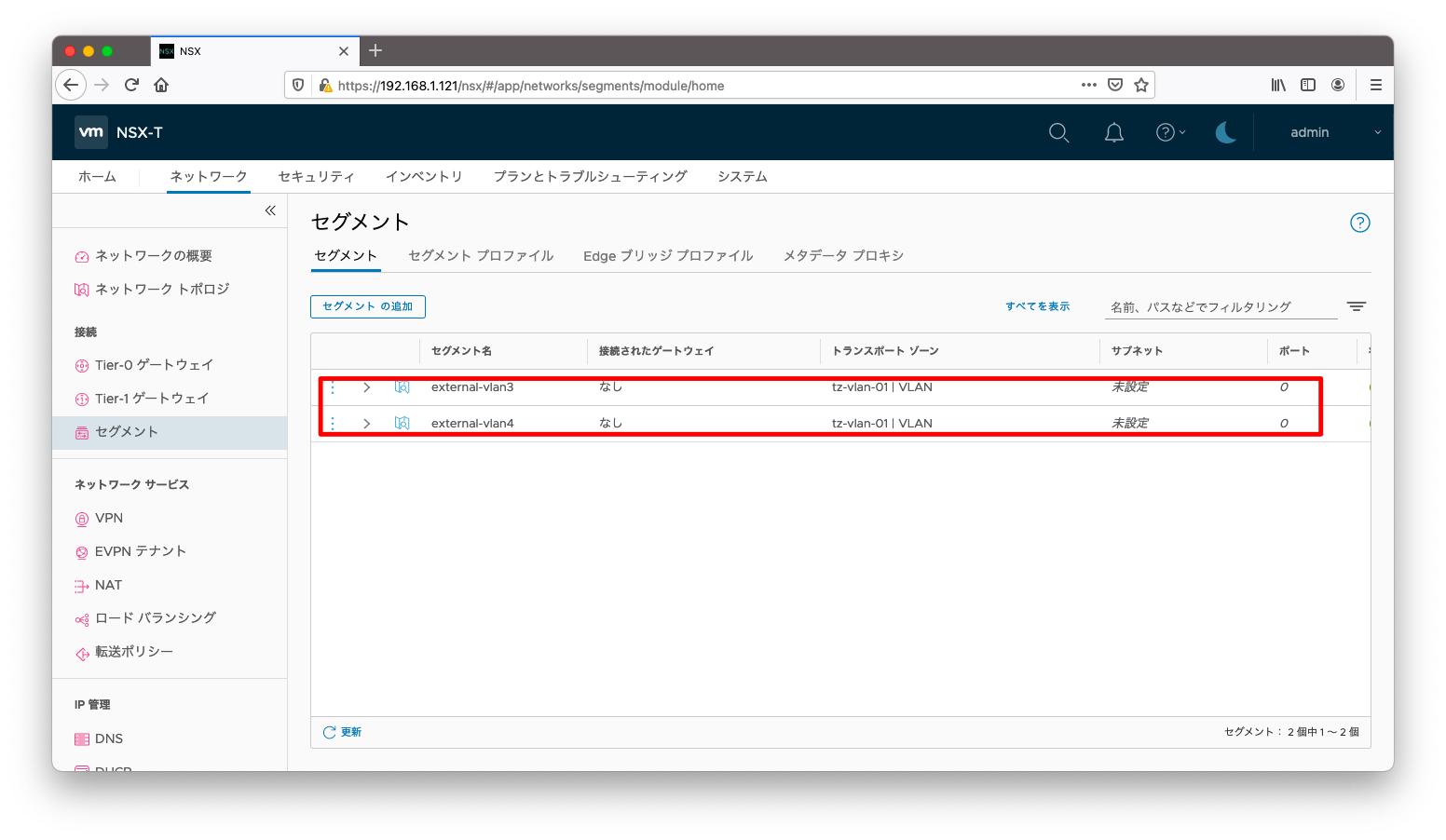The image size is (1446, 840).
Task: Close the NSX browser tab
Action: pyautogui.click(x=344, y=51)
